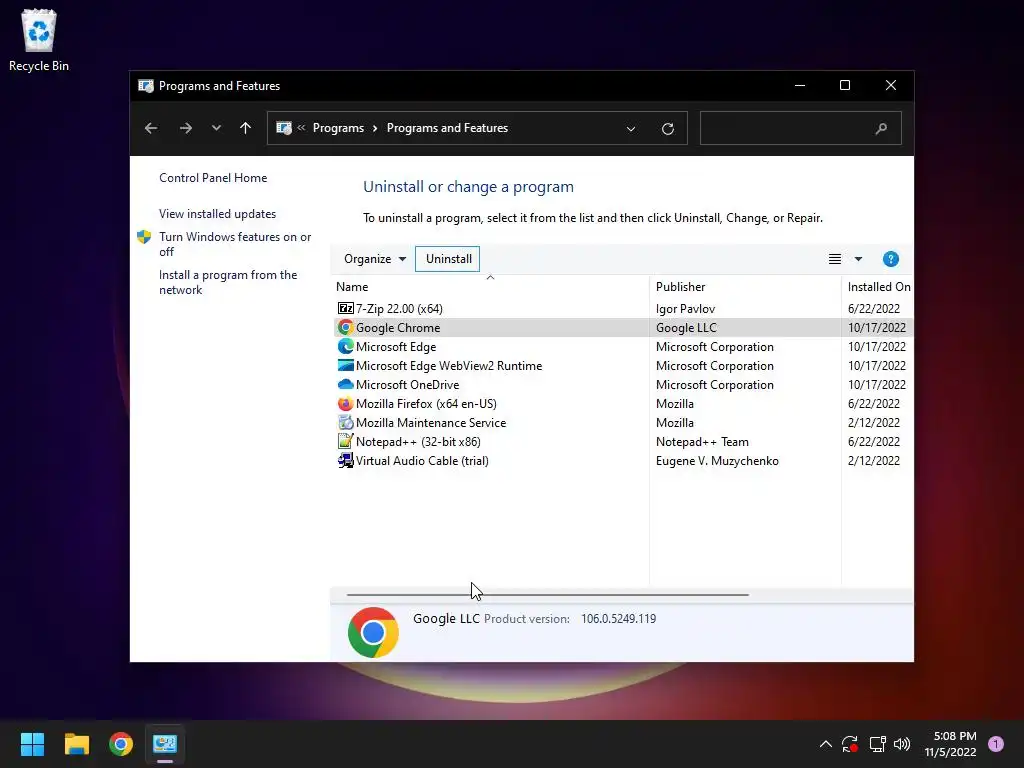Click the horizontal scrollbar of program list
The image size is (1024, 768).
point(547,595)
